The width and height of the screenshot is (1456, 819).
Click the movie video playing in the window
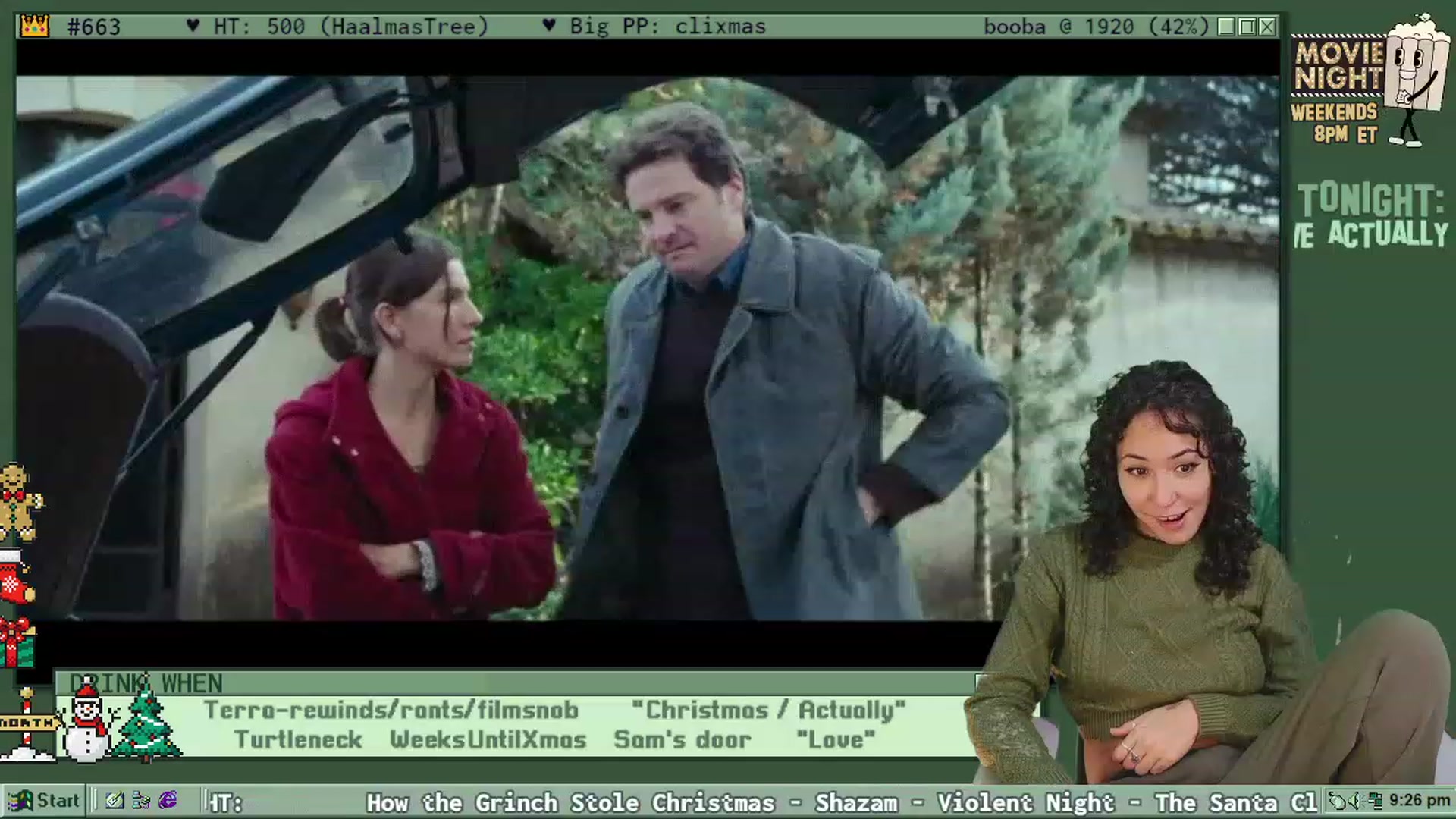[x=648, y=348]
